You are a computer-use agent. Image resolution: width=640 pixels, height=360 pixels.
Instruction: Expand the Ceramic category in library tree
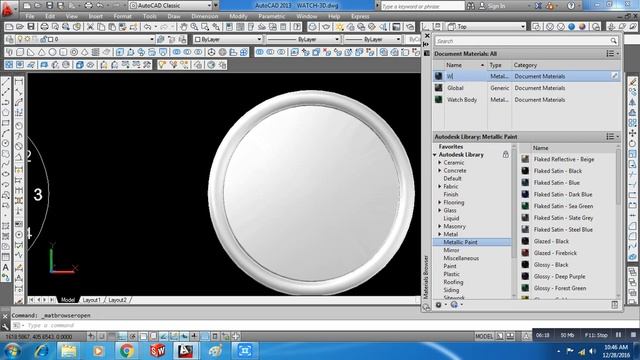(x=440, y=162)
